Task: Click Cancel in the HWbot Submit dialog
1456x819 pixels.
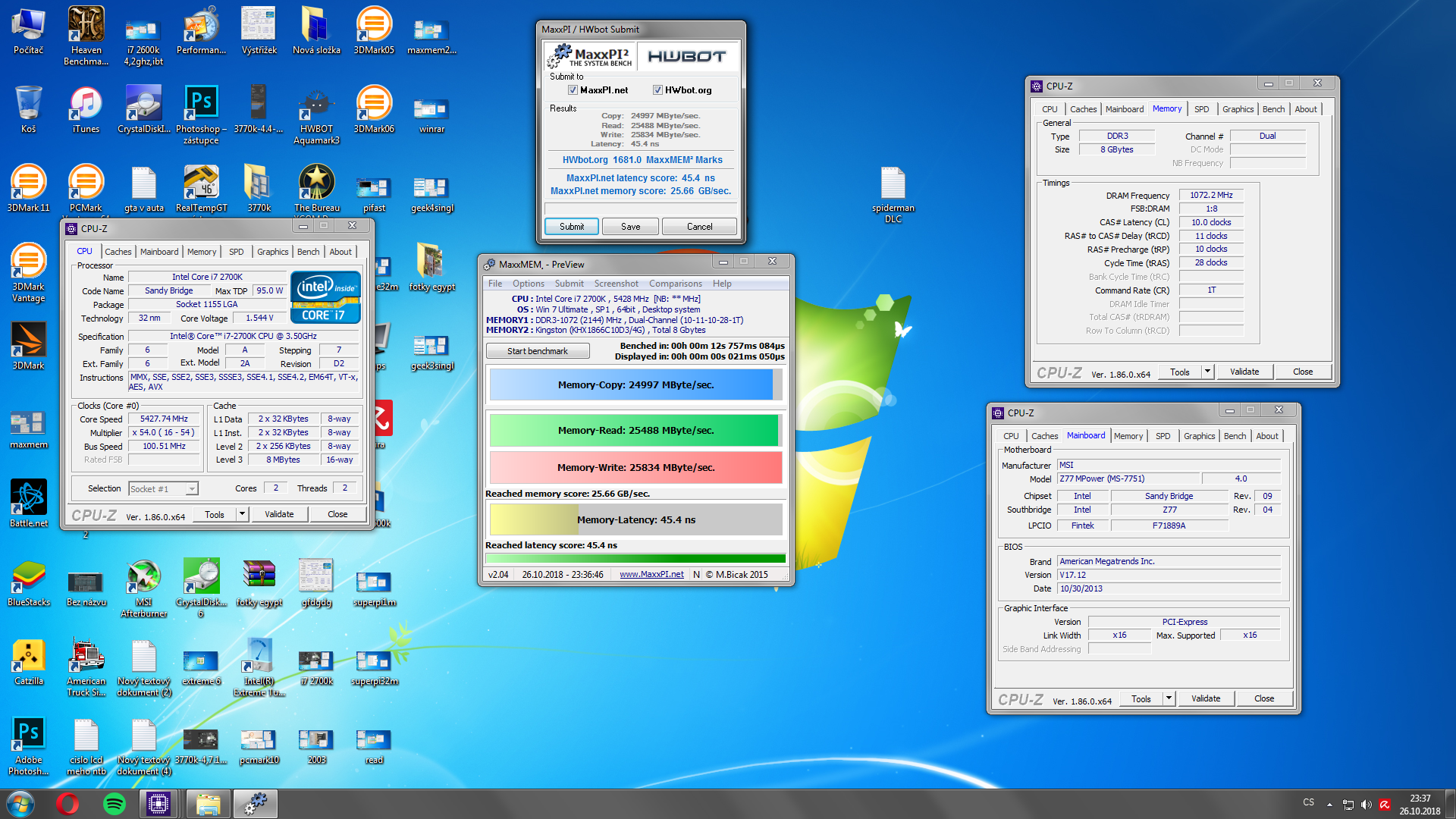Action: tap(699, 227)
